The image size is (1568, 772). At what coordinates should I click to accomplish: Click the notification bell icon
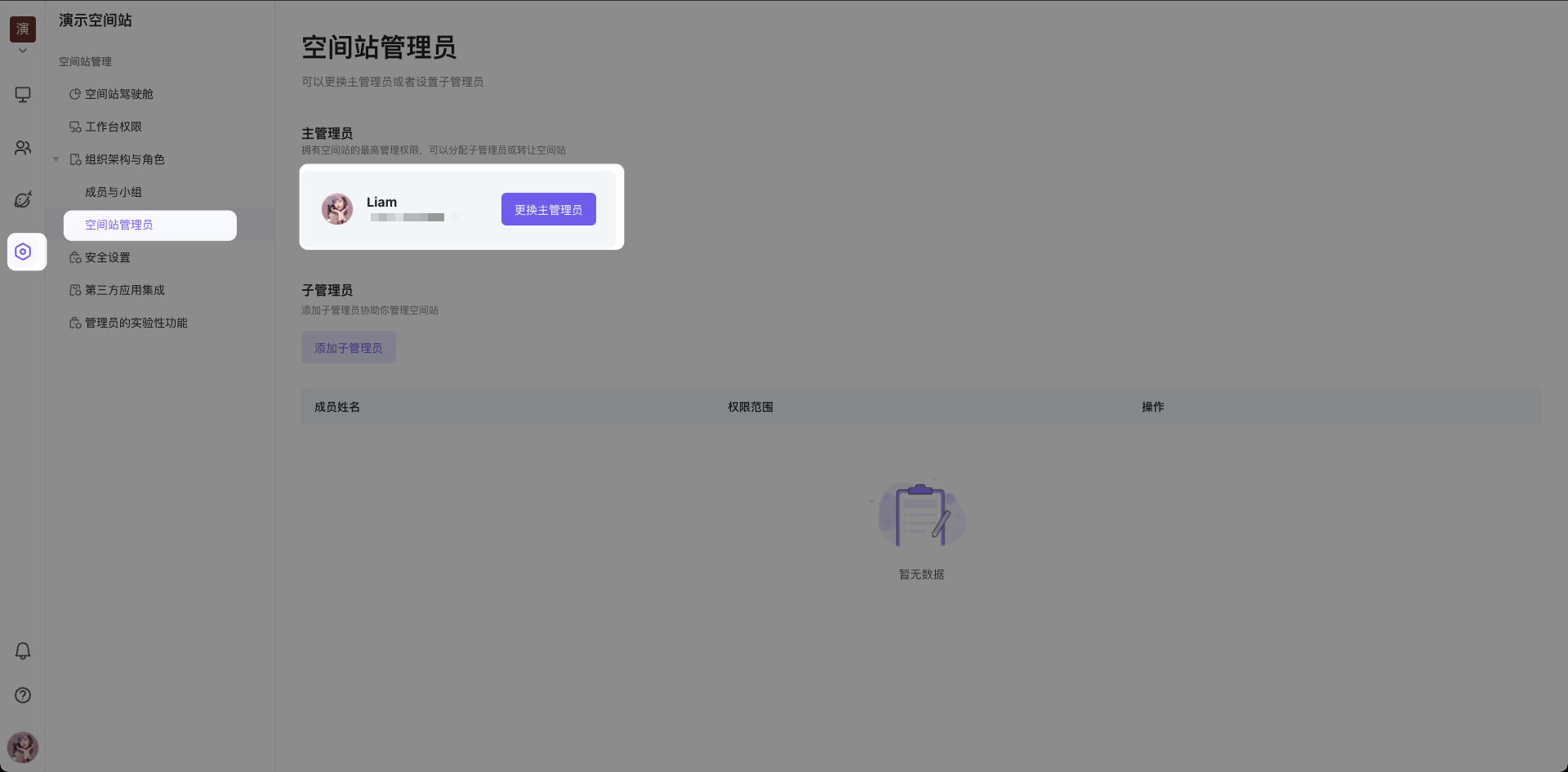(23, 651)
